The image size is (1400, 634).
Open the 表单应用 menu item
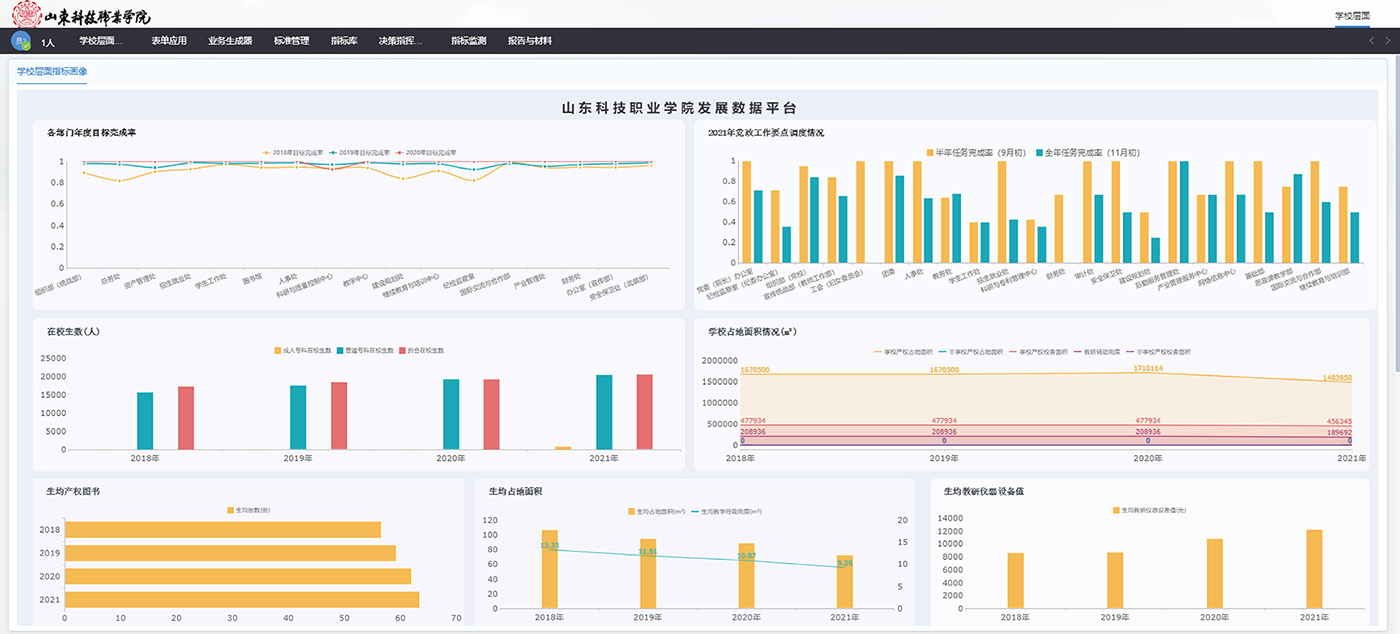click(x=169, y=41)
